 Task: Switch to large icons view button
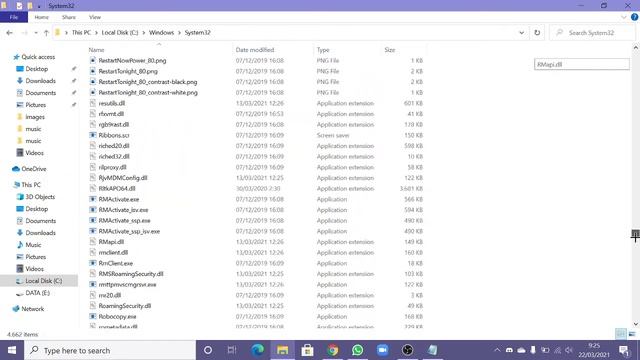click(632, 334)
